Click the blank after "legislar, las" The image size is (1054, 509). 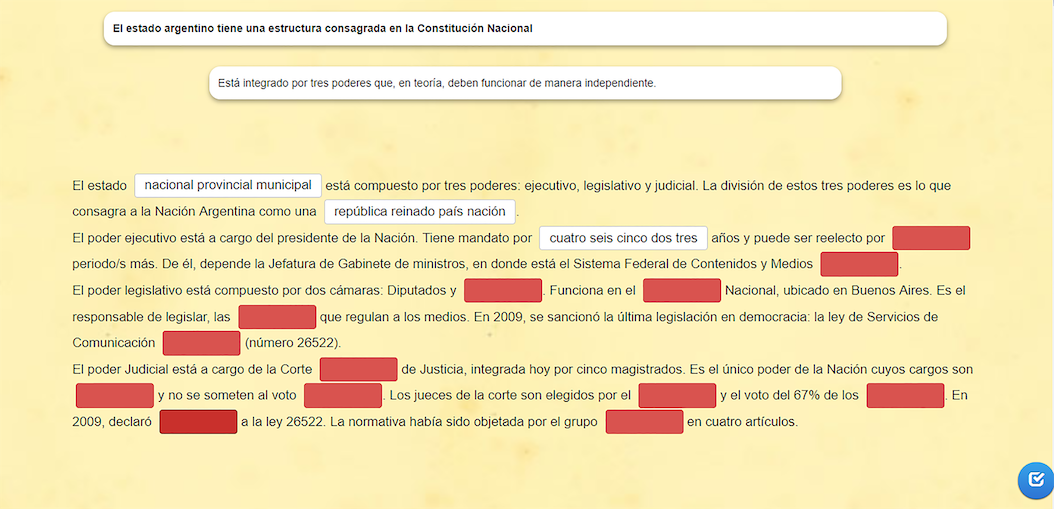(277, 317)
